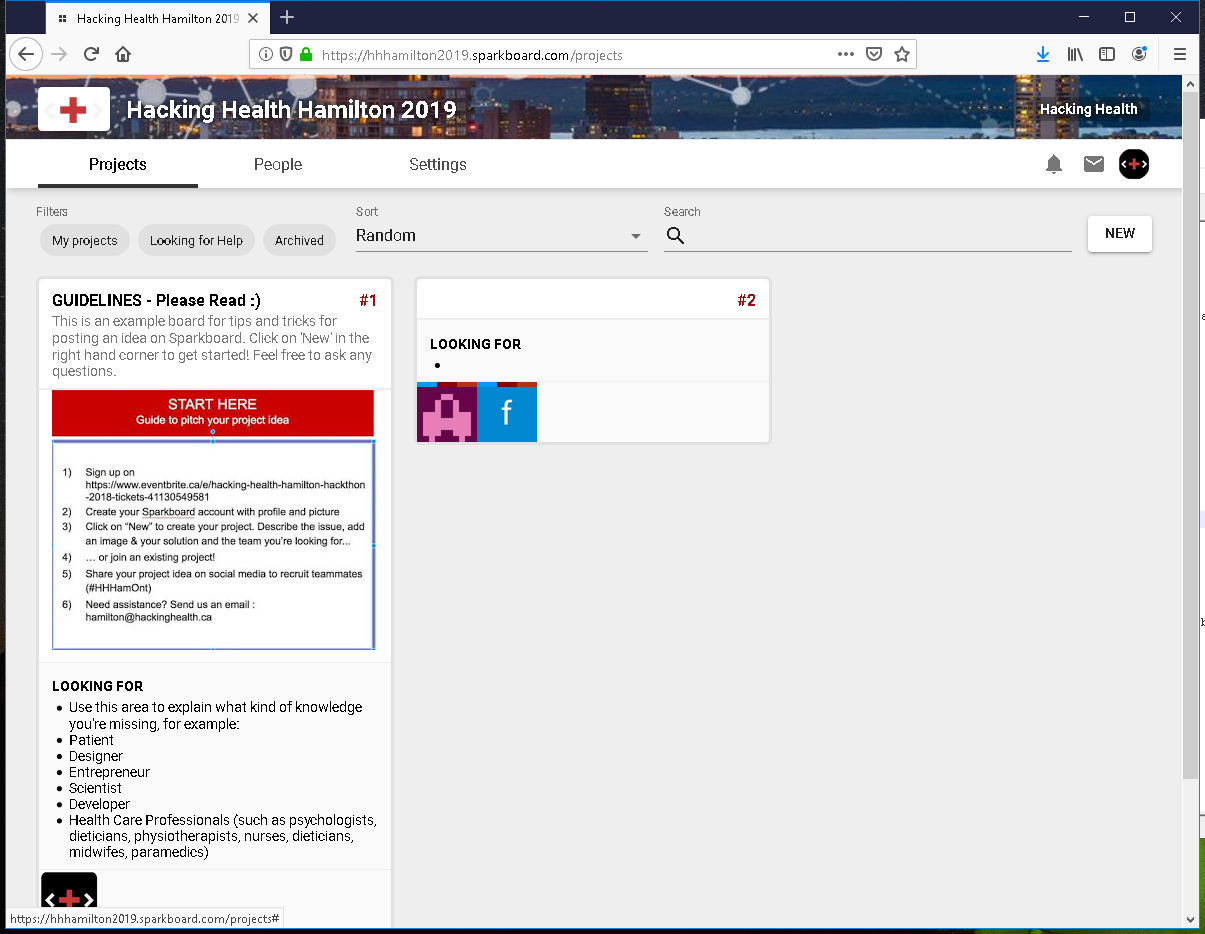
Task: Open the Firefox account icon
Action: (1139, 54)
